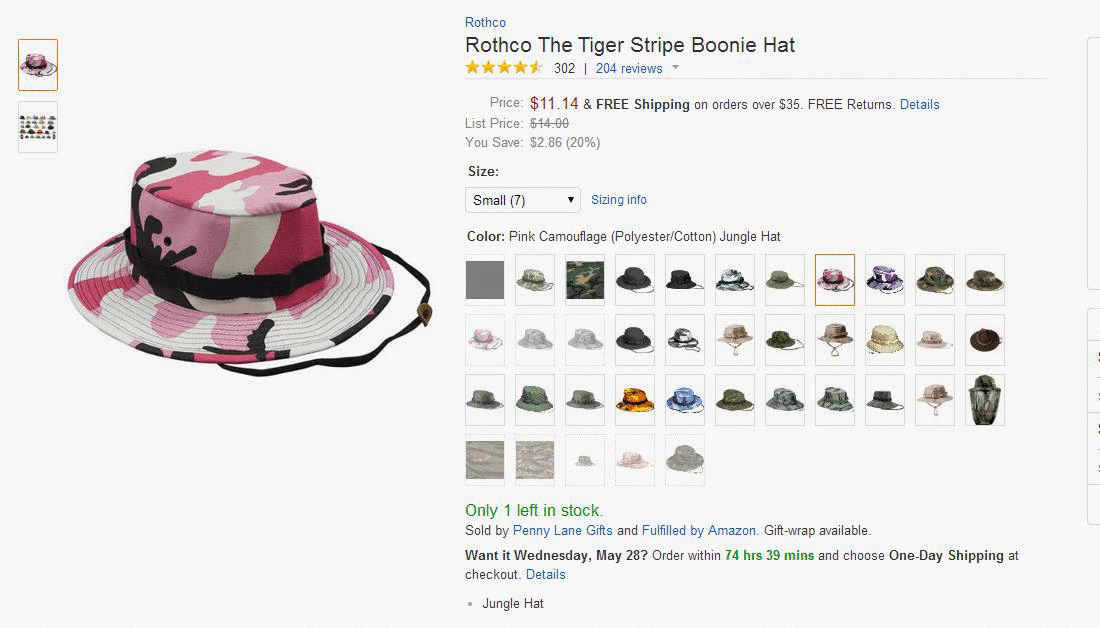This screenshot has height=628, width=1100.
Task: Select the purple camouflage hat swatch
Action: point(885,280)
